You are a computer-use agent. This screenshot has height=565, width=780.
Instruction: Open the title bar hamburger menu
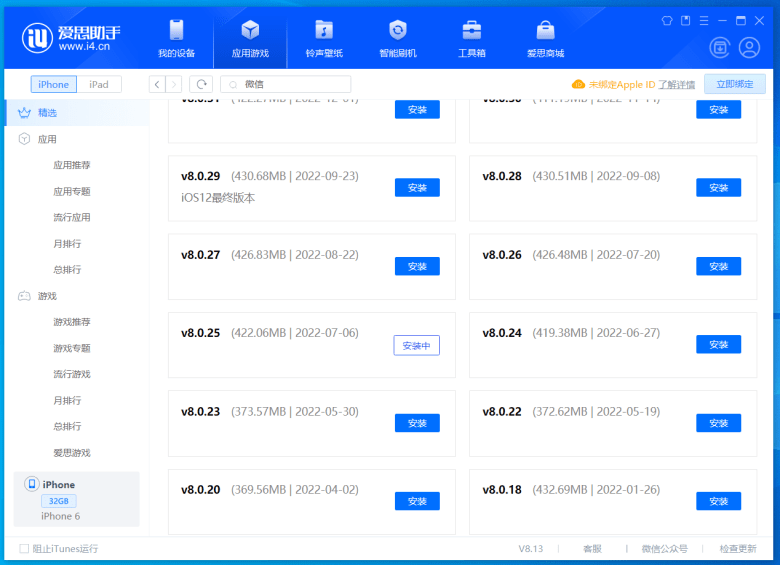(x=704, y=20)
